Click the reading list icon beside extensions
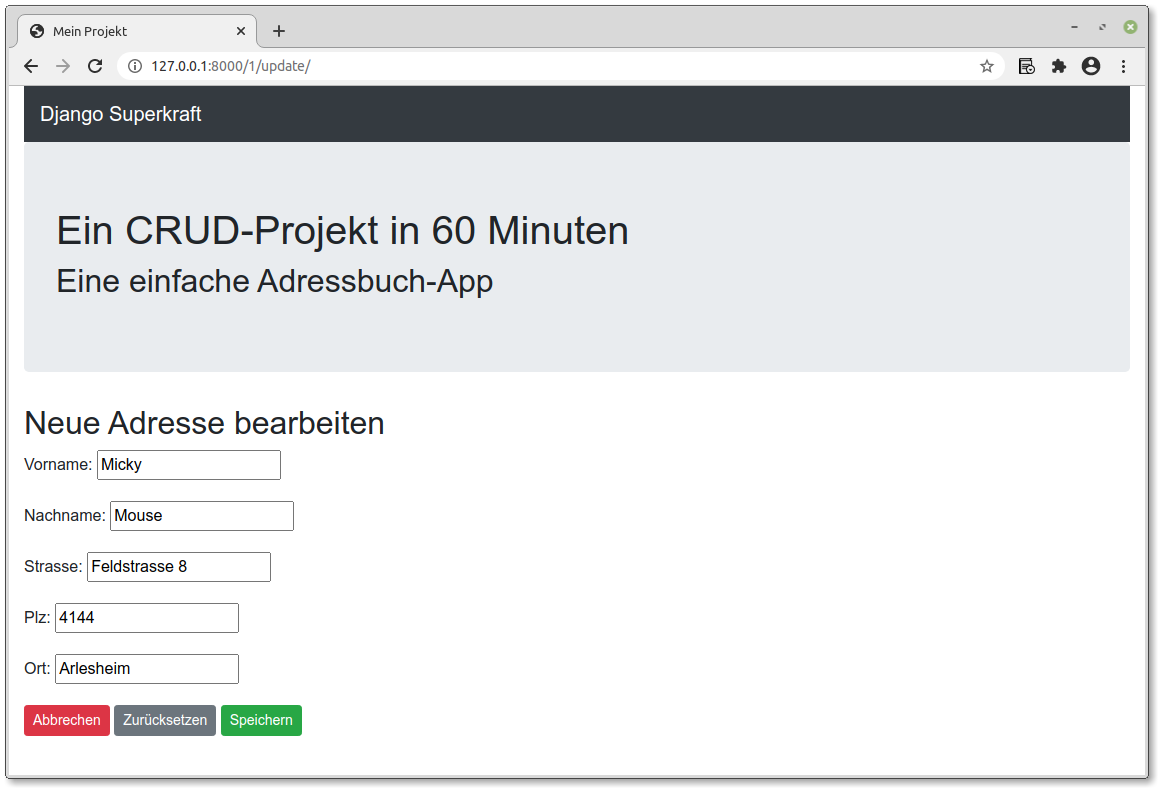Screen dimensions: 1158x788 [1027, 66]
